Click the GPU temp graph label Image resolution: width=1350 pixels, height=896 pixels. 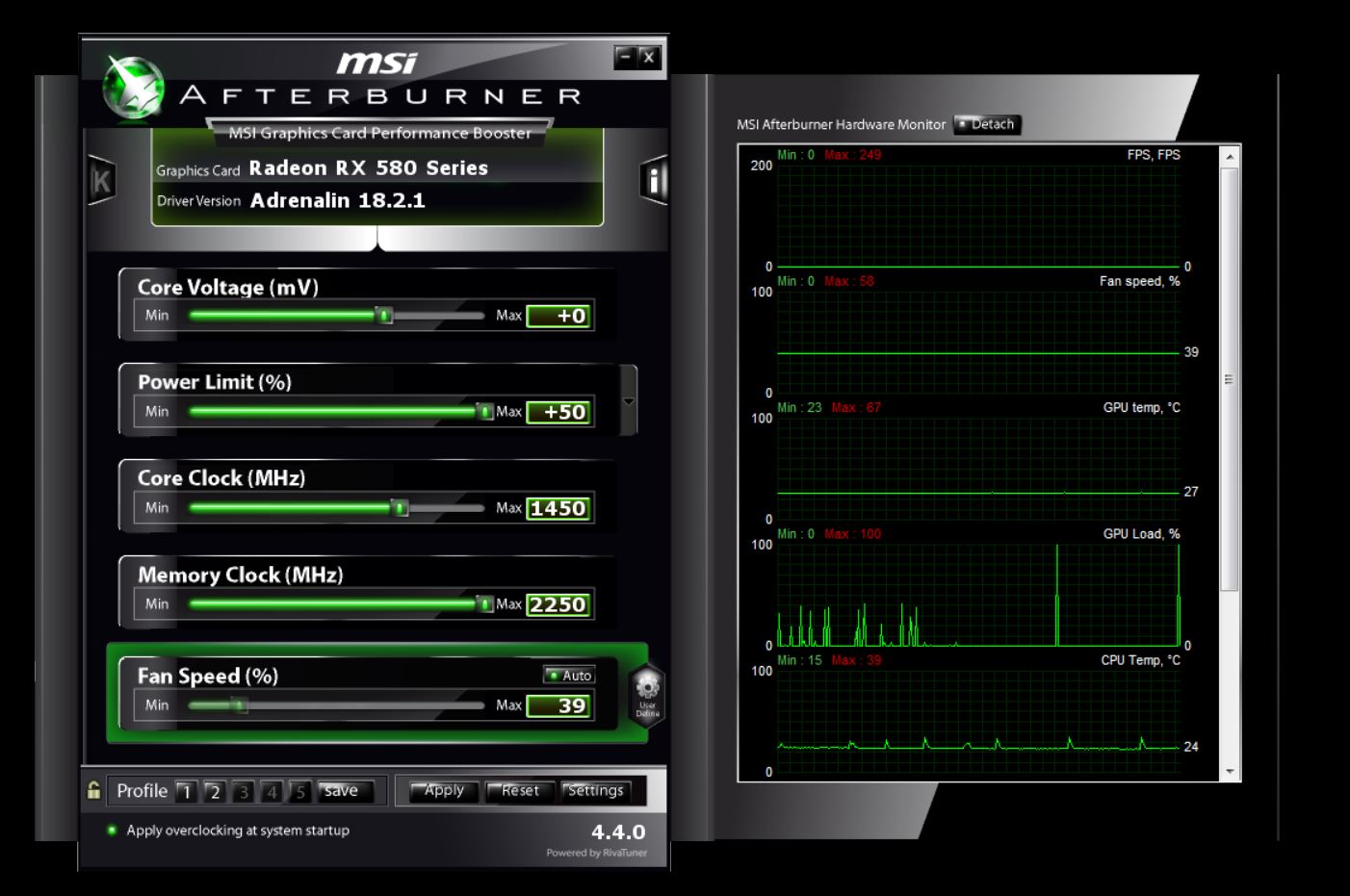pos(1142,407)
